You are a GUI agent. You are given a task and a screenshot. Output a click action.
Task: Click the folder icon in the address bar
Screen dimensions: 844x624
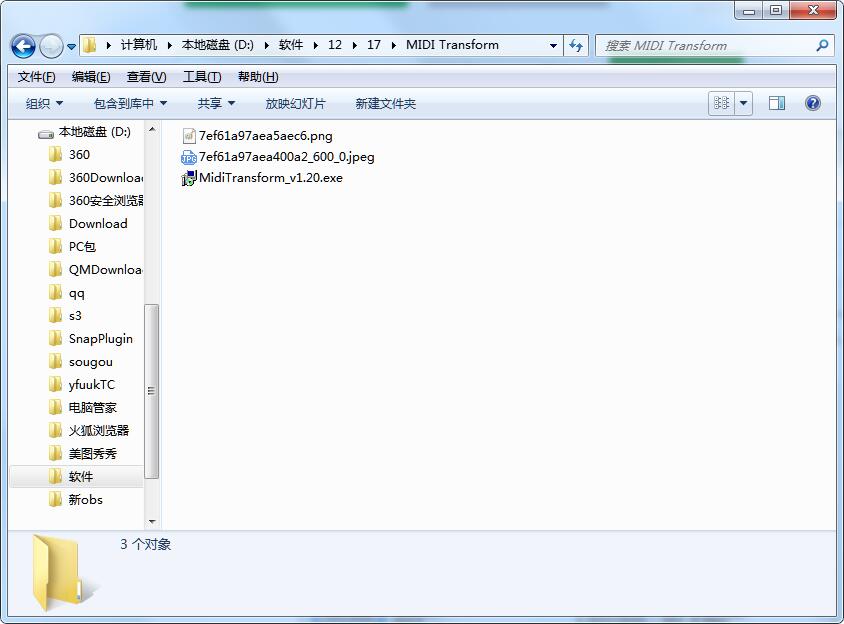(90, 45)
